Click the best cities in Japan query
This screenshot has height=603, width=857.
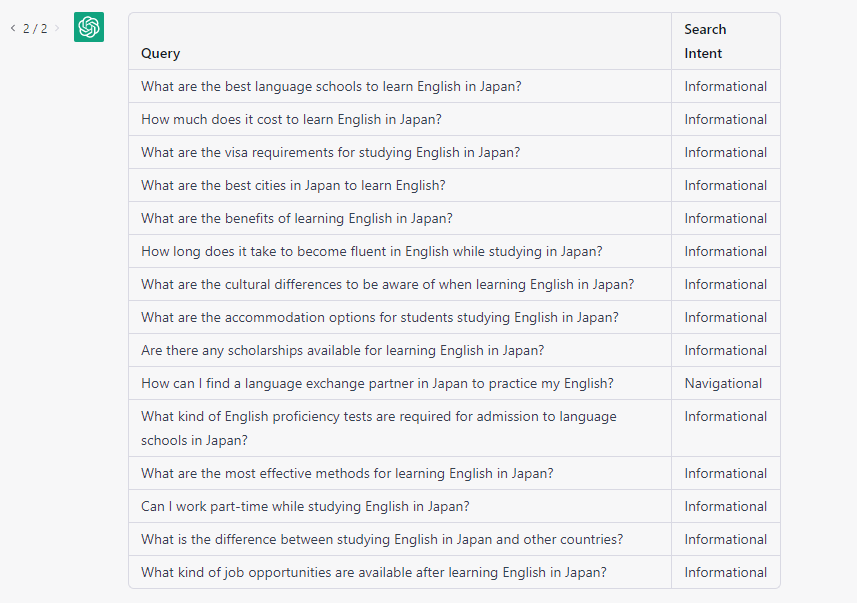(293, 185)
